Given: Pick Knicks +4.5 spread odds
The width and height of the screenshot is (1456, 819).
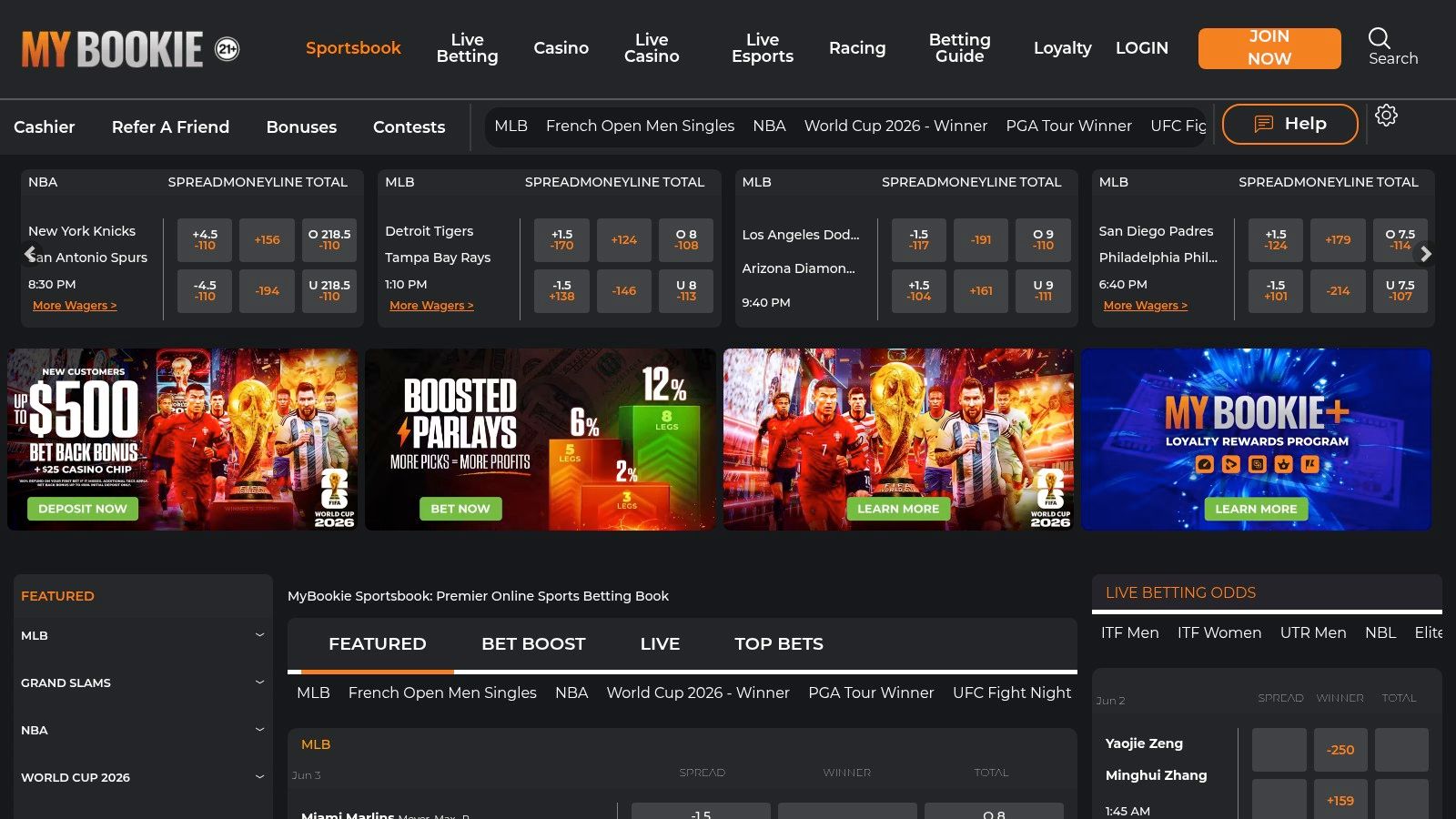Looking at the screenshot, I should tap(205, 240).
